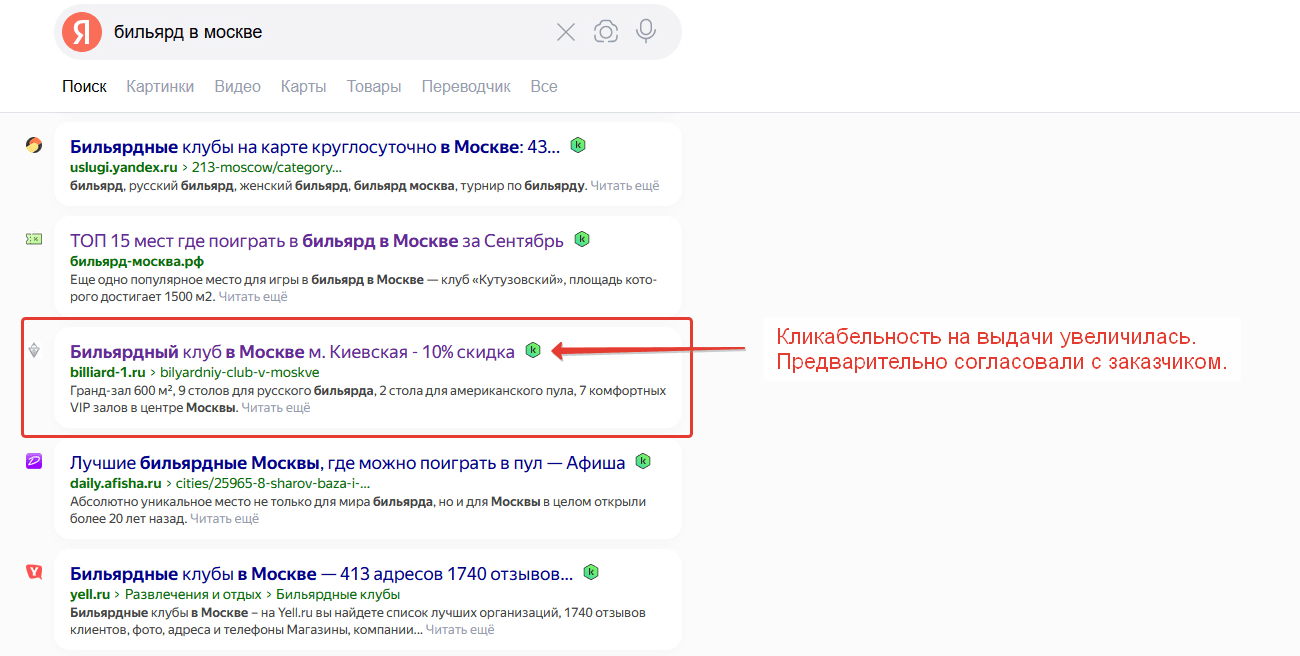Click the Yandex logo icon
The height and width of the screenshot is (656, 1300).
pyautogui.click(x=82, y=32)
